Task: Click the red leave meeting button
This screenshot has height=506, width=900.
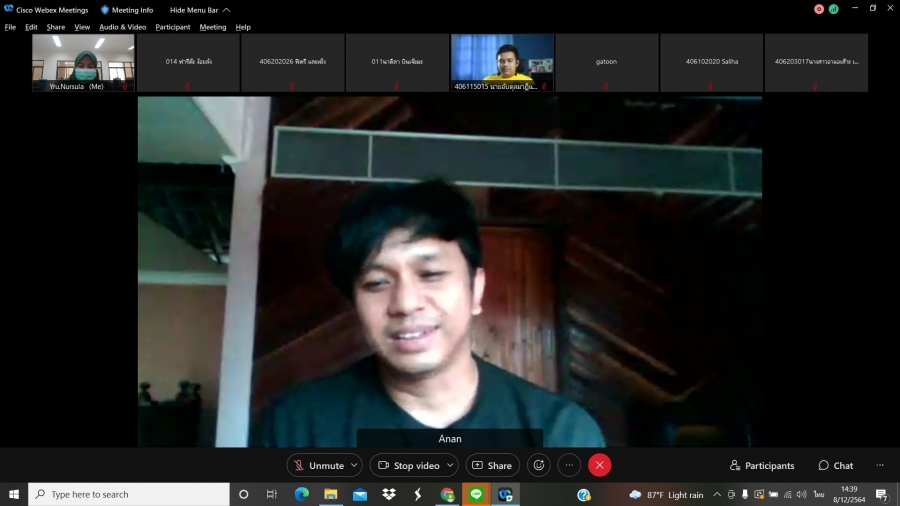Action: point(599,465)
